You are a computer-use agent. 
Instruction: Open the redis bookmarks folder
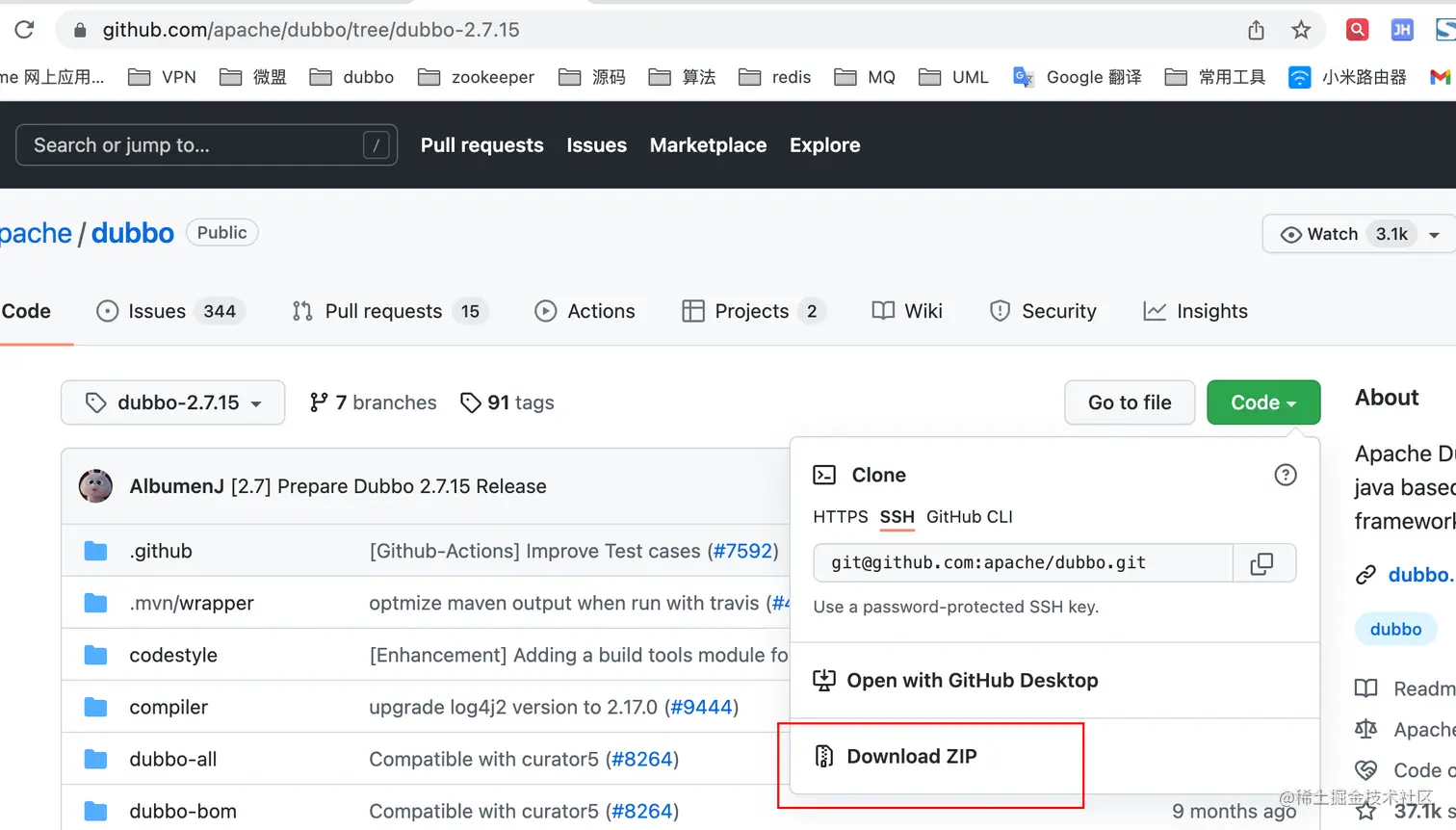tap(774, 77)
